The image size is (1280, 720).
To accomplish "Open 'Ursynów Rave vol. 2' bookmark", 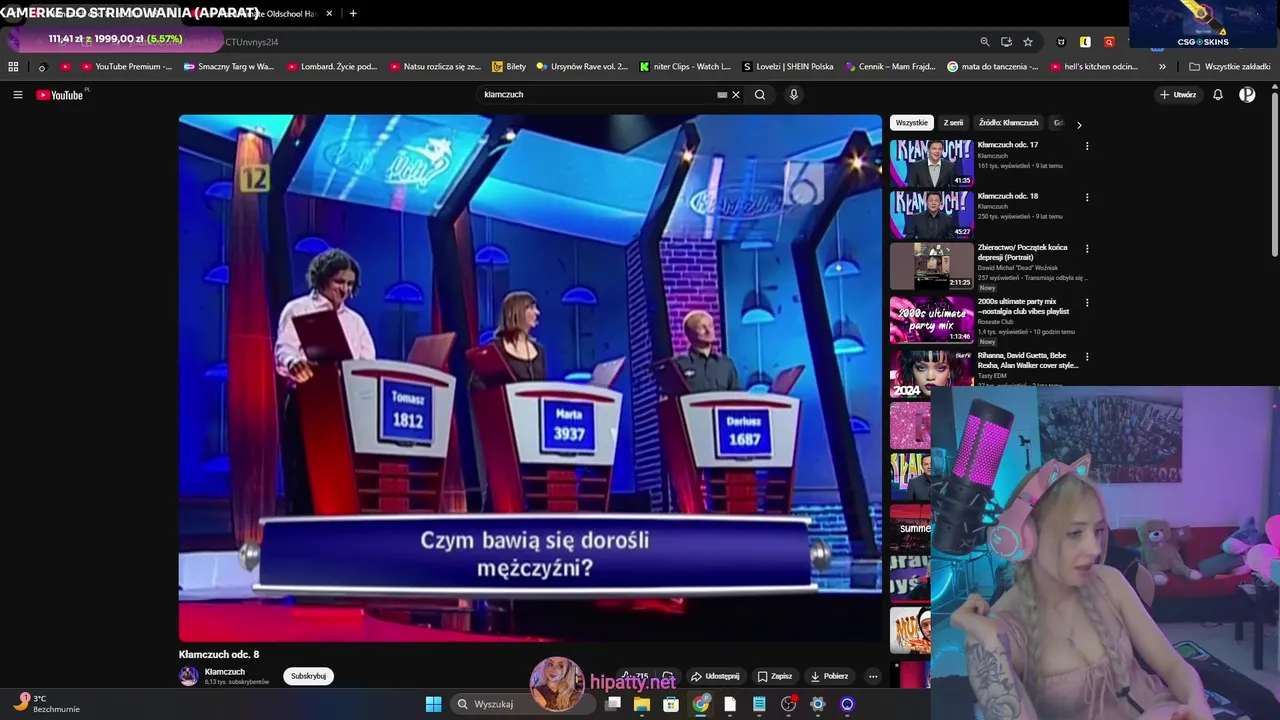I will click(x=582, y=67).
